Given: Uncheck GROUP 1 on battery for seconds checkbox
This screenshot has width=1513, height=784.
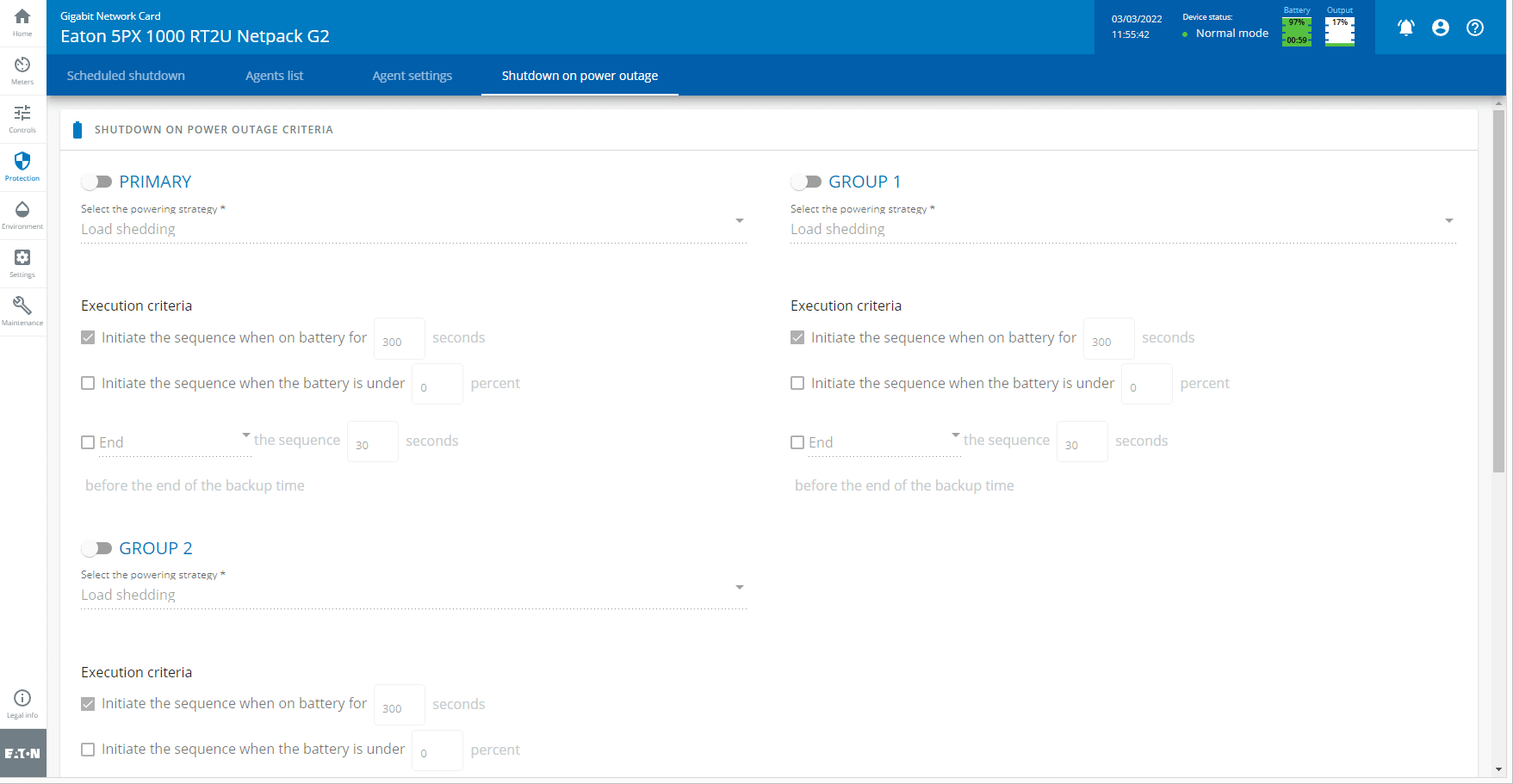Looking at the screenshot, I should [x=797, y=337].
